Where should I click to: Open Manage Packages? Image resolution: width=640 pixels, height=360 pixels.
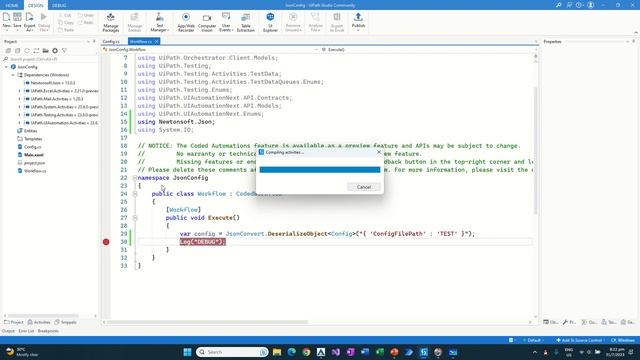(x=111, y=22)
